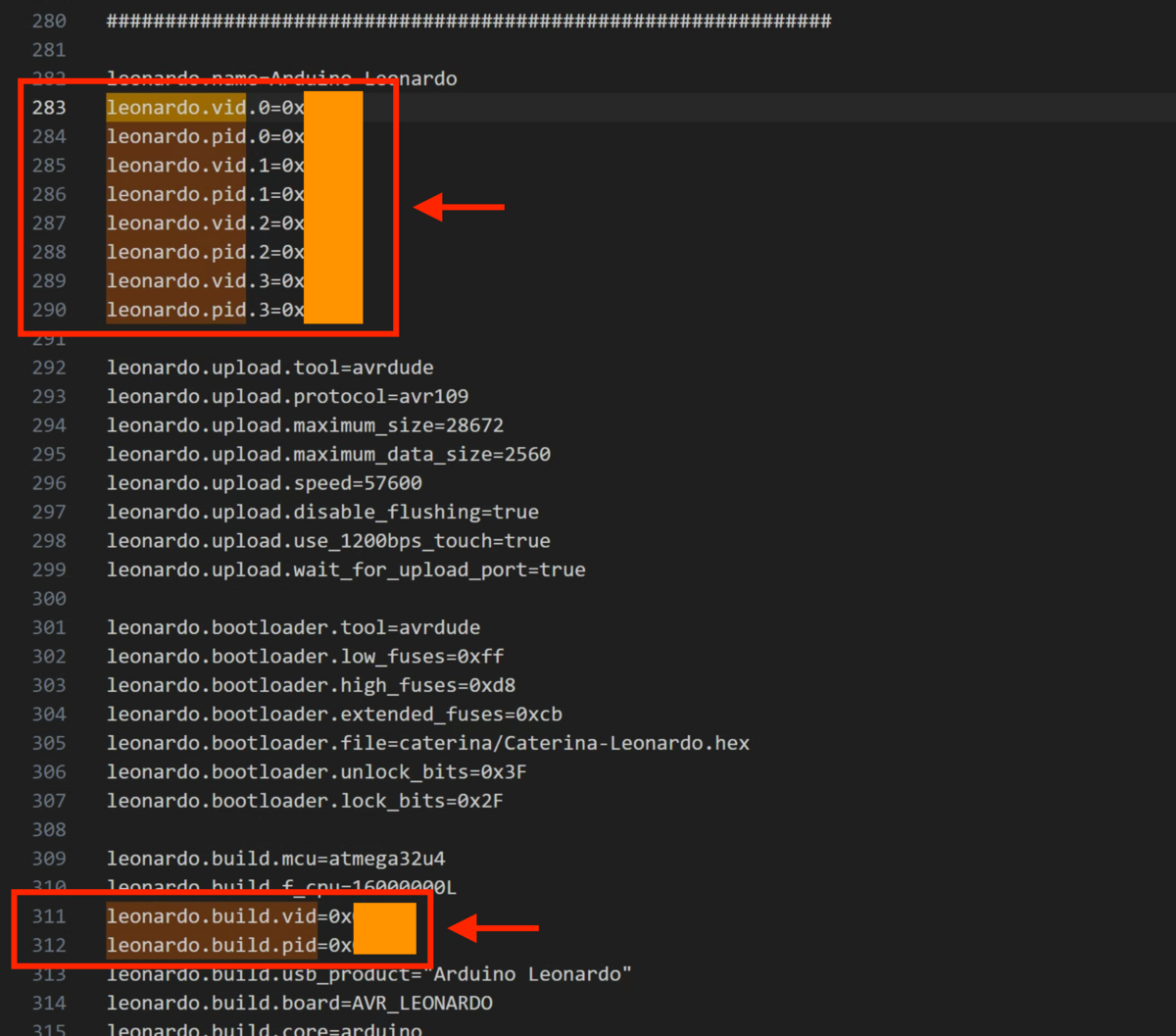
Task: Click line leonardo.build.board=AVR_LEONARDO
Action: [x=300, y=1004]
